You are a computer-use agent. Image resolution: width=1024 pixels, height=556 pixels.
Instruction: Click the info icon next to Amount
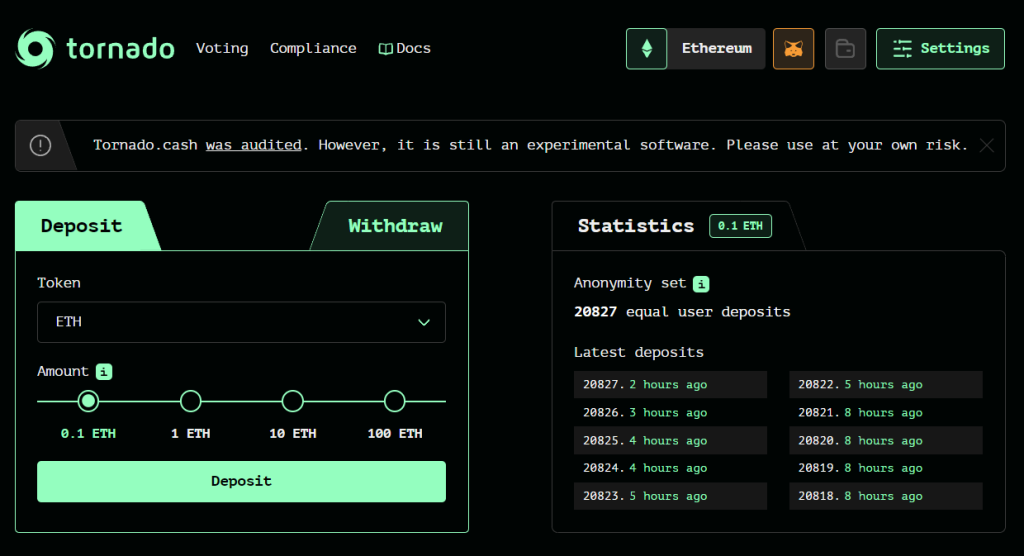[104, 372]
